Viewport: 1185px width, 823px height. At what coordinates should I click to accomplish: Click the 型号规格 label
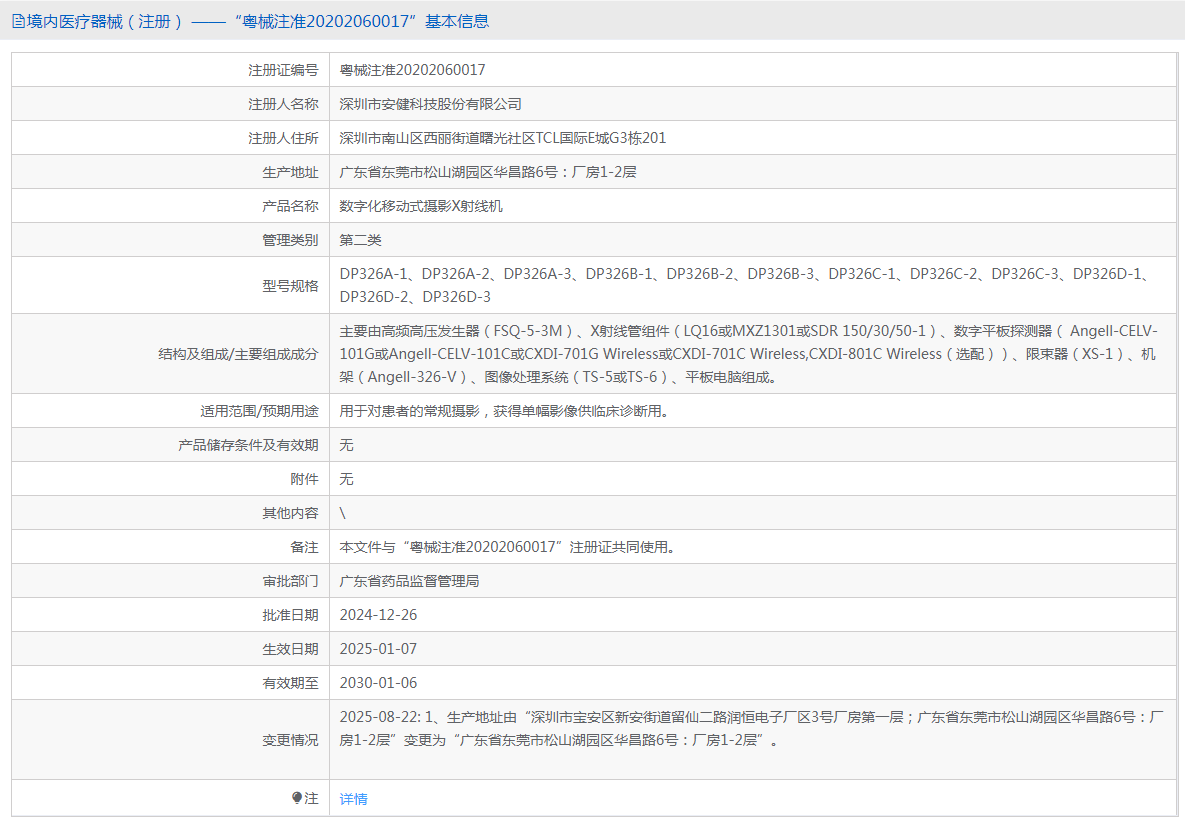pyautogui.click(x=290, y=286)
